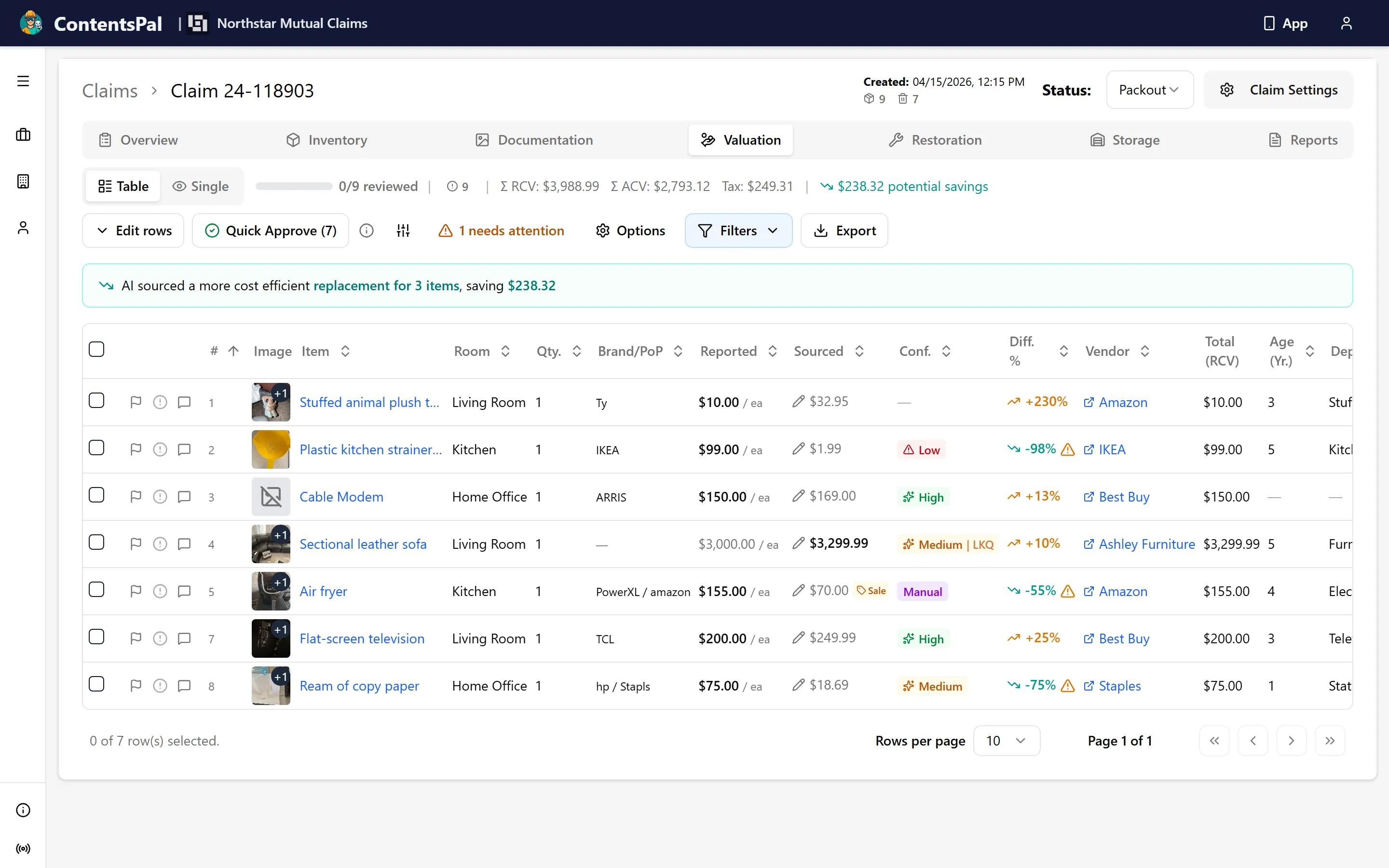Go to next page arrow

coord(1292,741)
